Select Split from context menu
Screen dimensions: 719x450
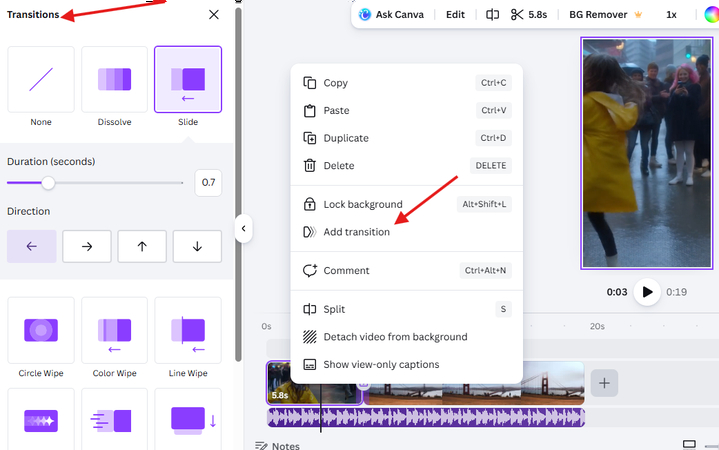tap(407, 309)
